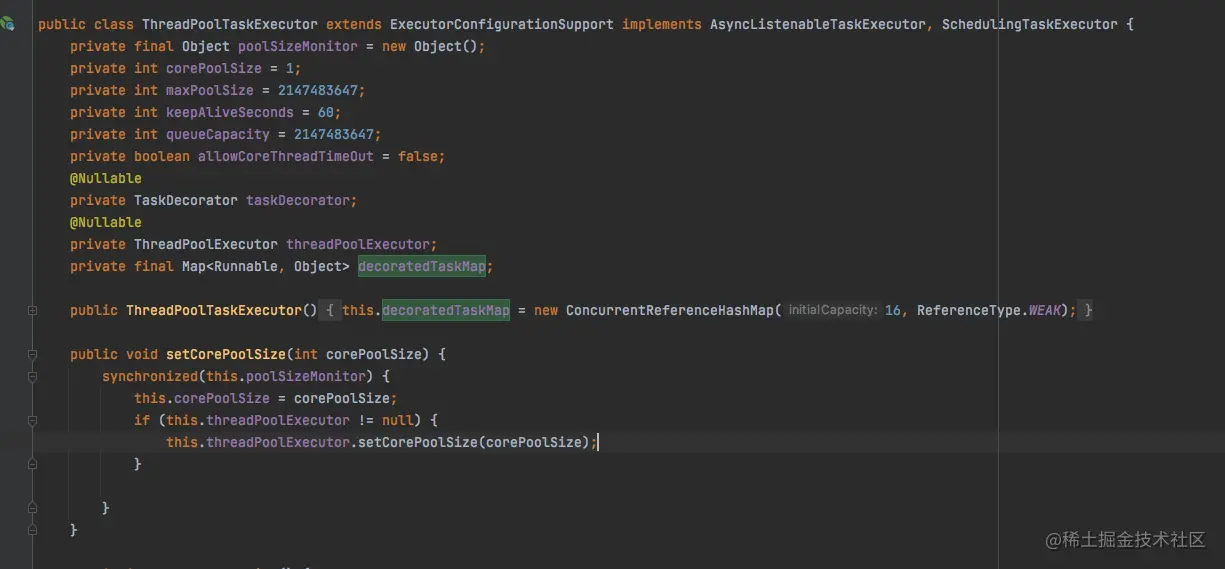Screen dimensions: 1225x569
Task: Click the @Nullable annotation above threadPoolExecutor
Action: (x=106, y=222)
